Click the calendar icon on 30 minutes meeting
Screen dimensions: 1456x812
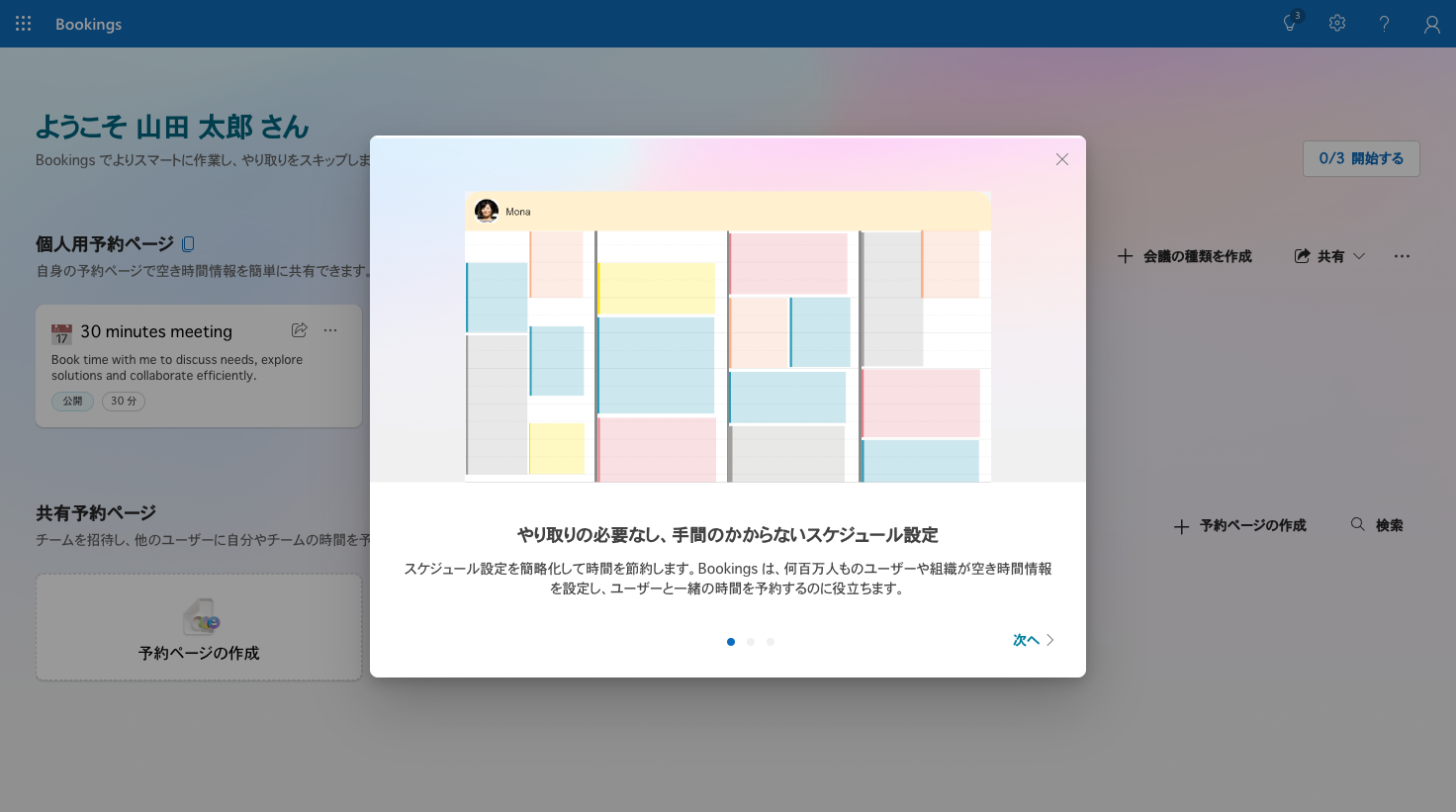(x=61, y=333)
